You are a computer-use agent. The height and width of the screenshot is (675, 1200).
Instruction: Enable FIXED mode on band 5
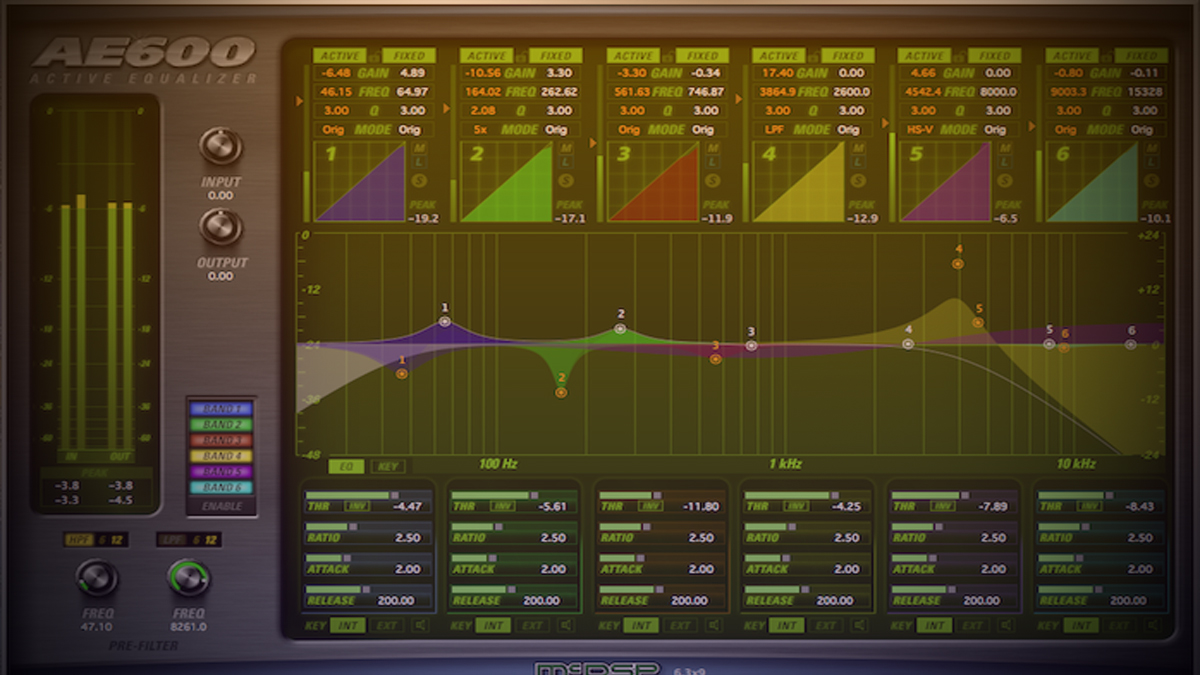coord(994,55)
